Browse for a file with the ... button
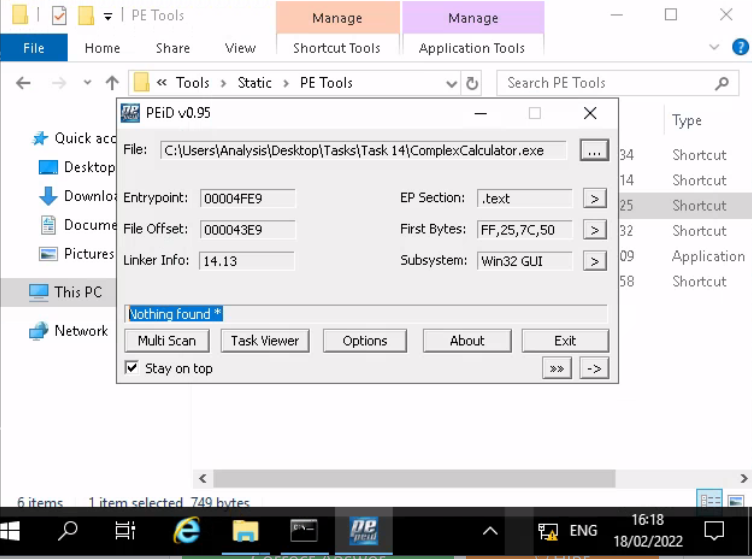Screen dimensions: 752x559 coord(594,150)
